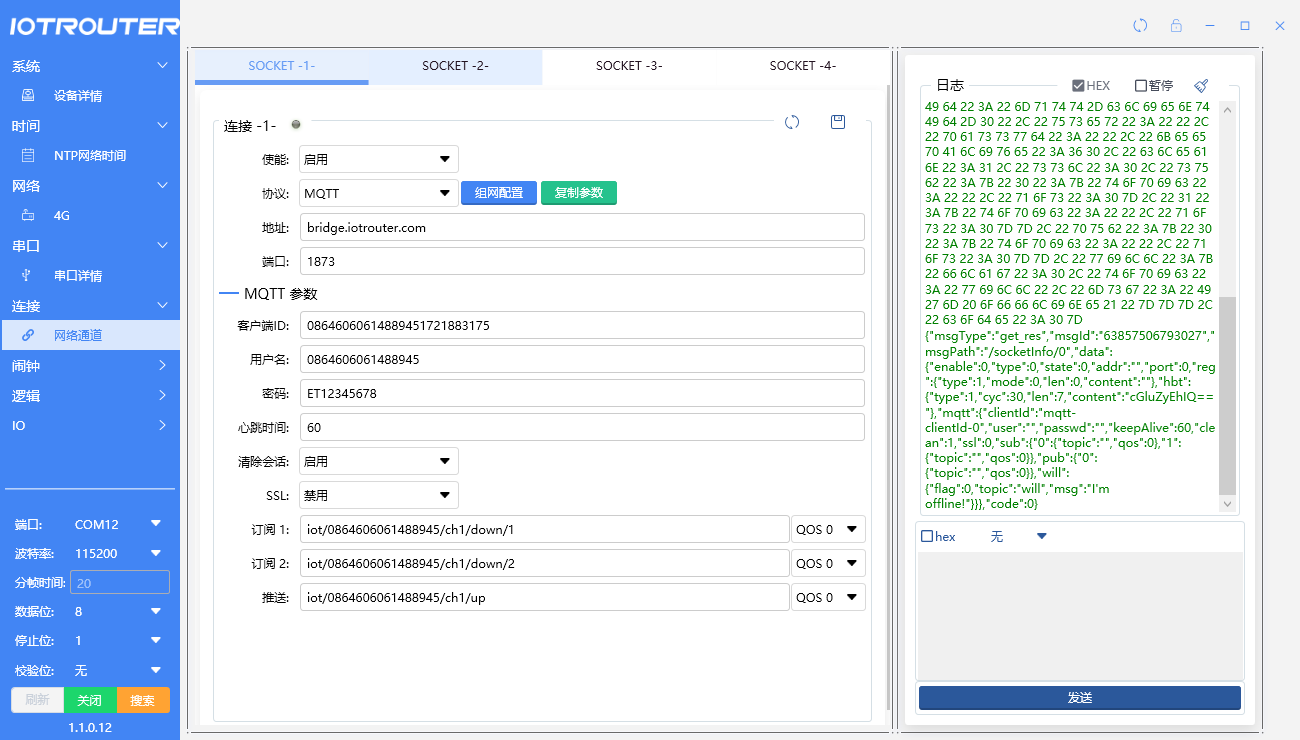This screenshot has width=1300, height=740.
Task: Click the save icon in connection panel
Action: point(838,122)
